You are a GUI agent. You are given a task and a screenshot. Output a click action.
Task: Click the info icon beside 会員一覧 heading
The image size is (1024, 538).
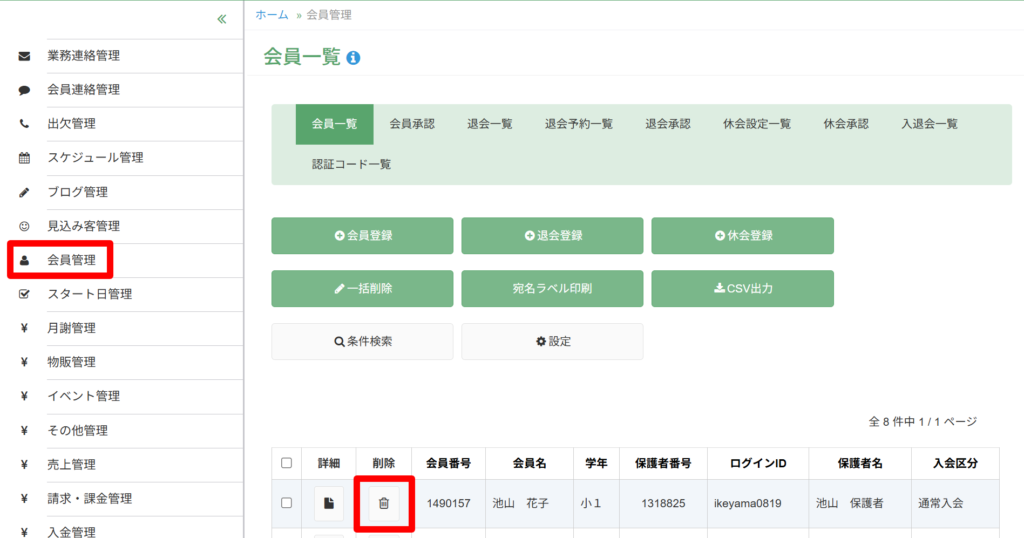point(353,58)
